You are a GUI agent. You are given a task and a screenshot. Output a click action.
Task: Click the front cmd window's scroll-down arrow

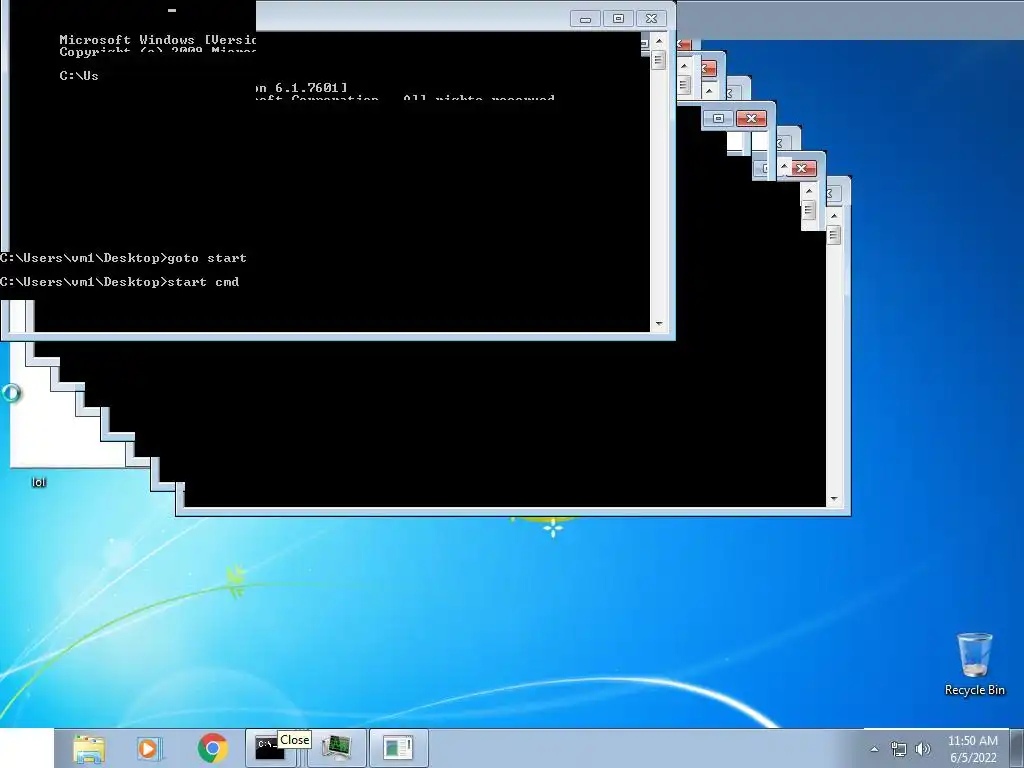click(659, 324)
